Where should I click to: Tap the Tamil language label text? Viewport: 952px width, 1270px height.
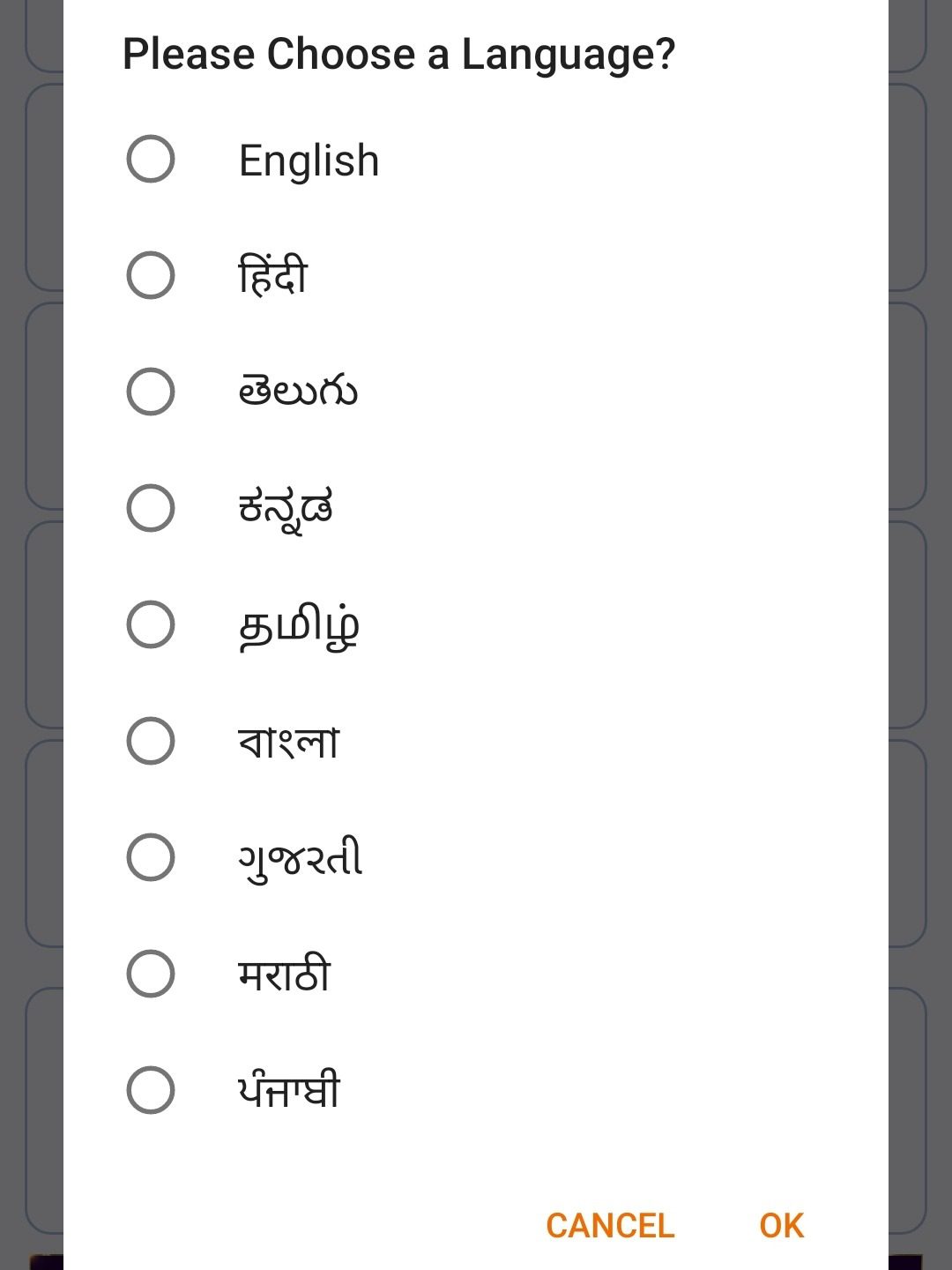click(299, 626)
